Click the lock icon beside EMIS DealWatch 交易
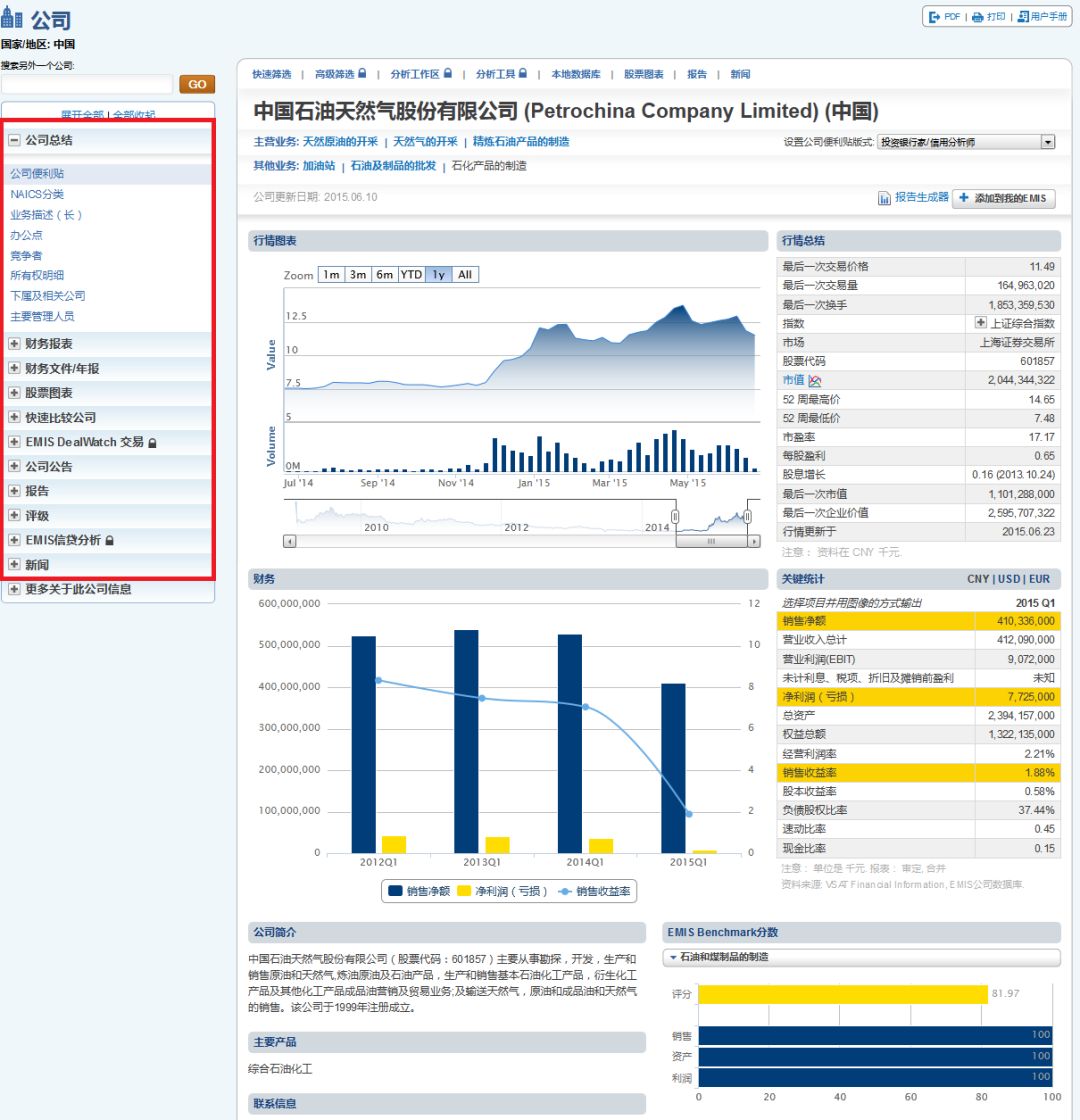 click(x=153, y=442)
